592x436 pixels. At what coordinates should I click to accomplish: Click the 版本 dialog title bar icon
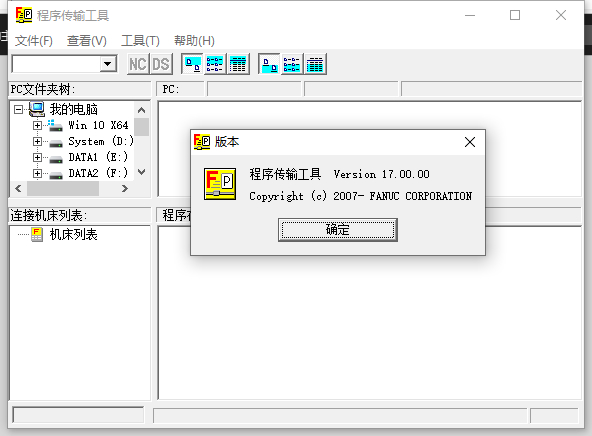coord(202,142)
